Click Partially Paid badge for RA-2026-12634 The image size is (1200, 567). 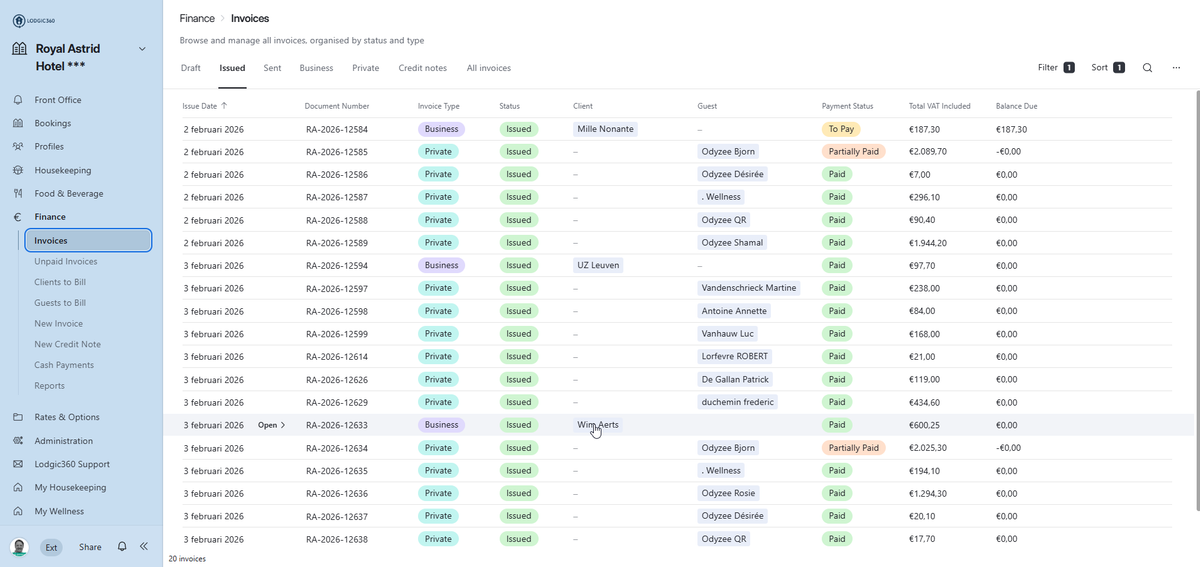point(853,448)
